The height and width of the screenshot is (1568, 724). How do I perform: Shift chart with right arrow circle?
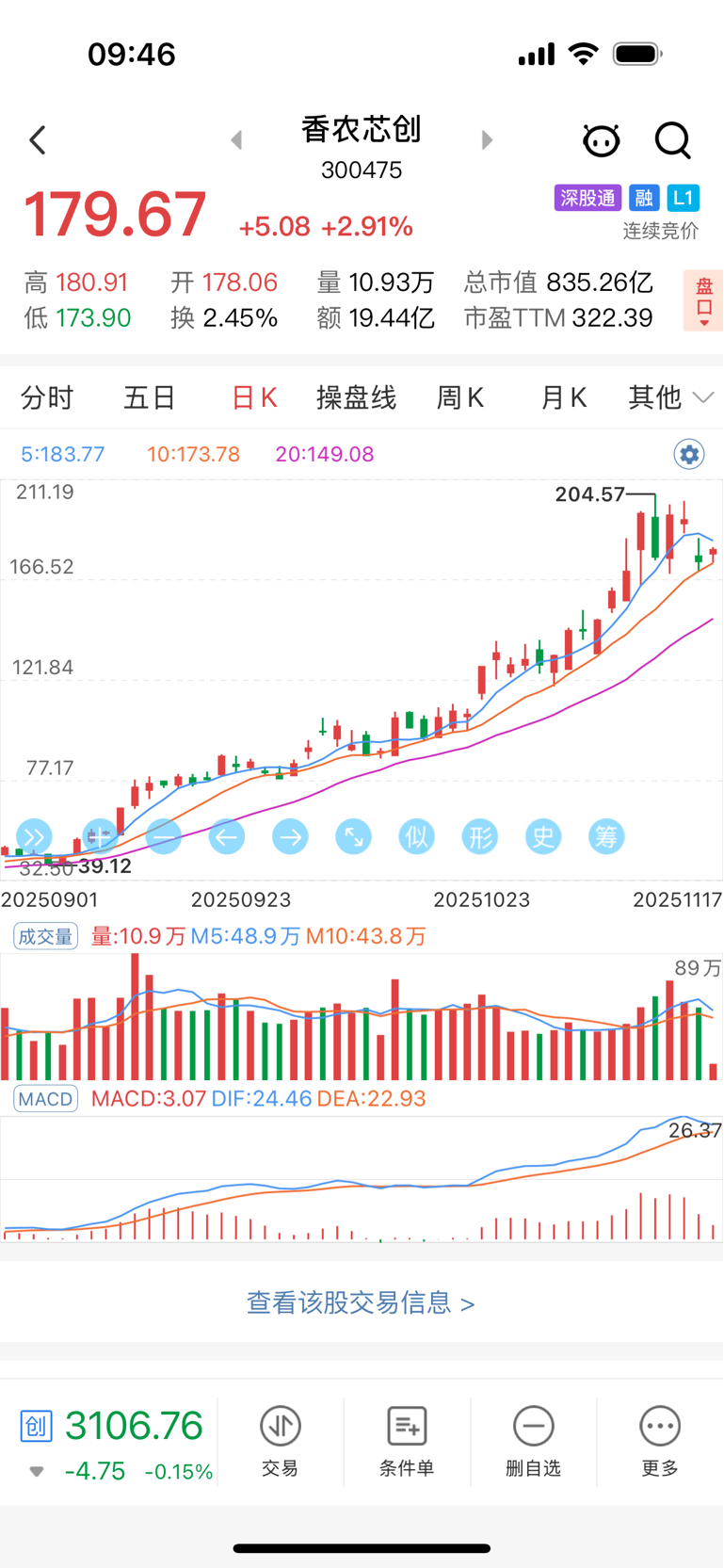click(290, 836)
